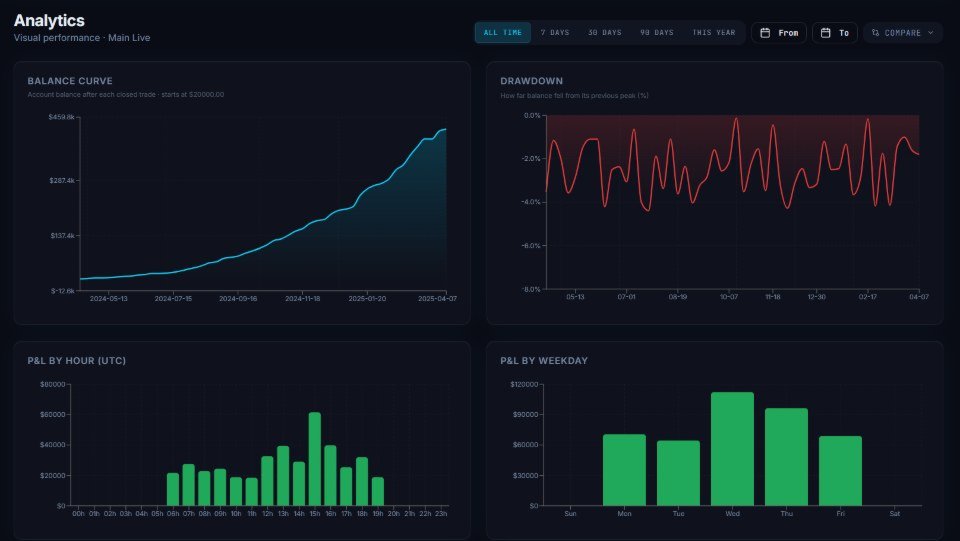Click the -4.0% drawdown axis label
The width and height of the screenshot is (960, 541).
pos(531,202)
